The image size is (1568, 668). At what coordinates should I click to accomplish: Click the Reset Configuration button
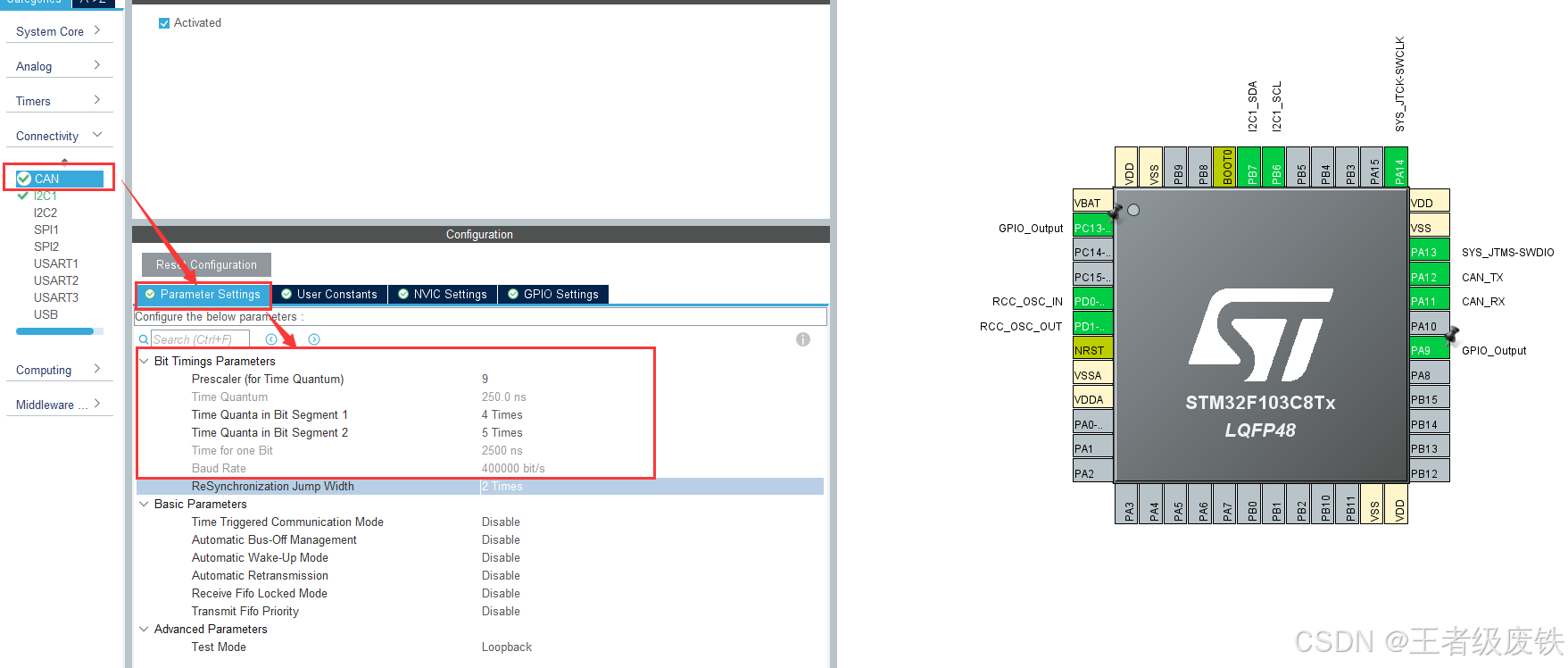pos(206,264)
